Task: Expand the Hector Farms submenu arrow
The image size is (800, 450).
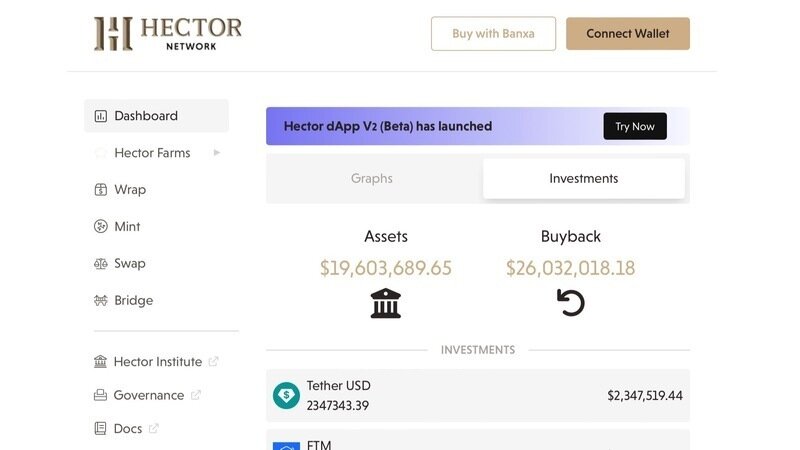Action: tap(217, 153)
